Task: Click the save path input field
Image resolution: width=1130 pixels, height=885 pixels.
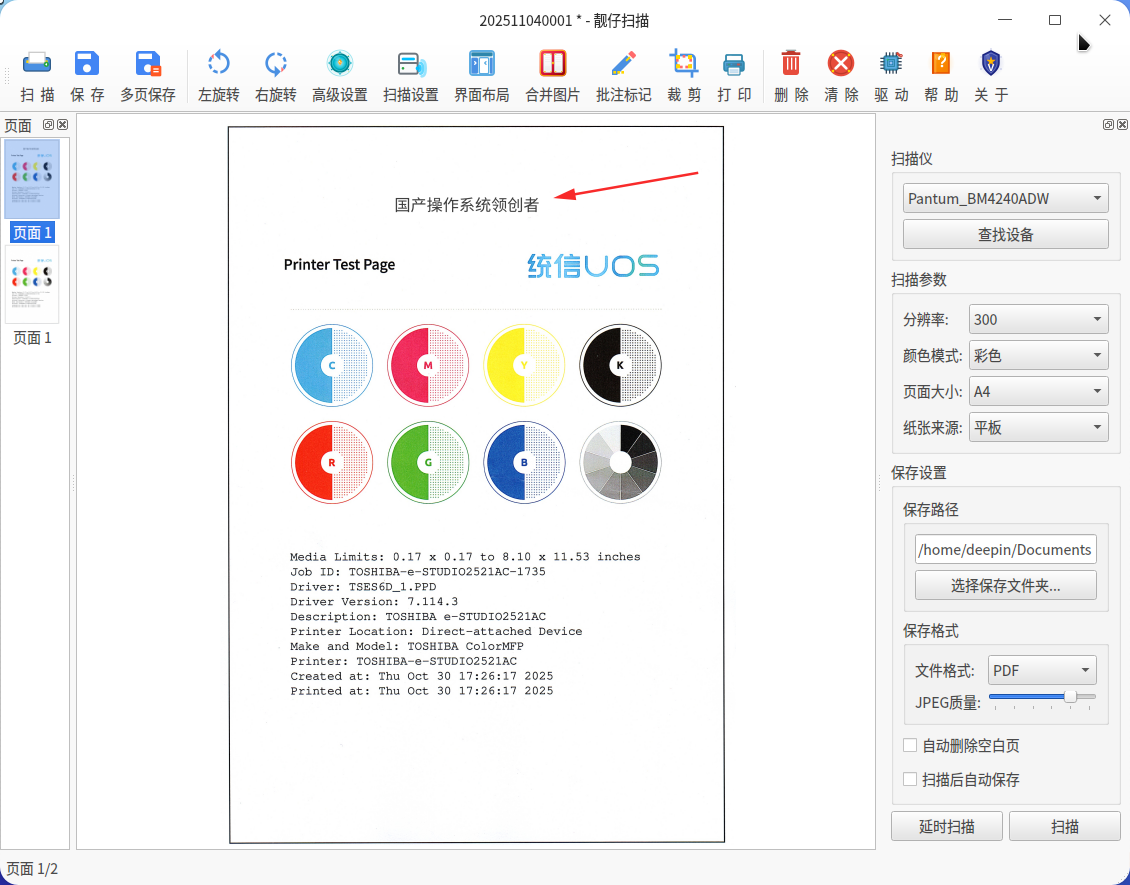Action: tap(1005, 549)
